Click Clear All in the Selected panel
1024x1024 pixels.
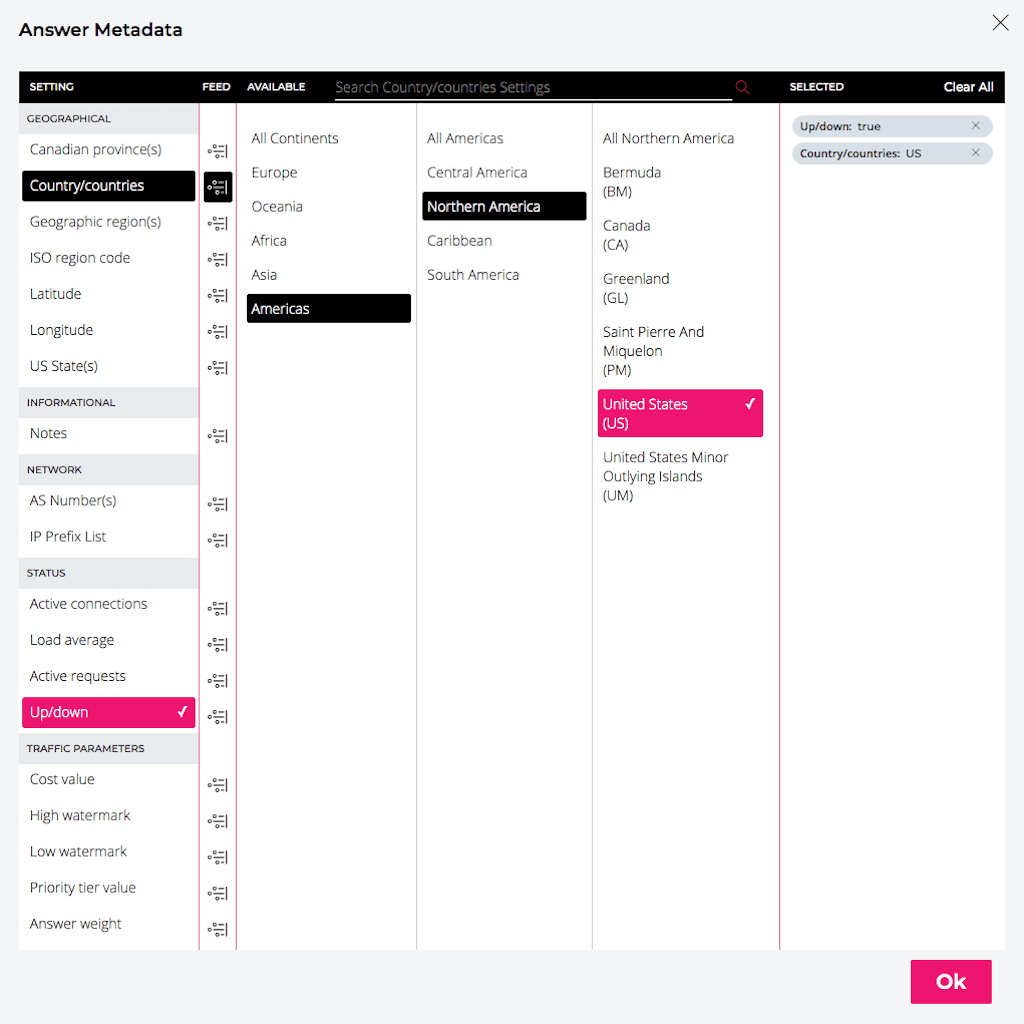(968, 87)
